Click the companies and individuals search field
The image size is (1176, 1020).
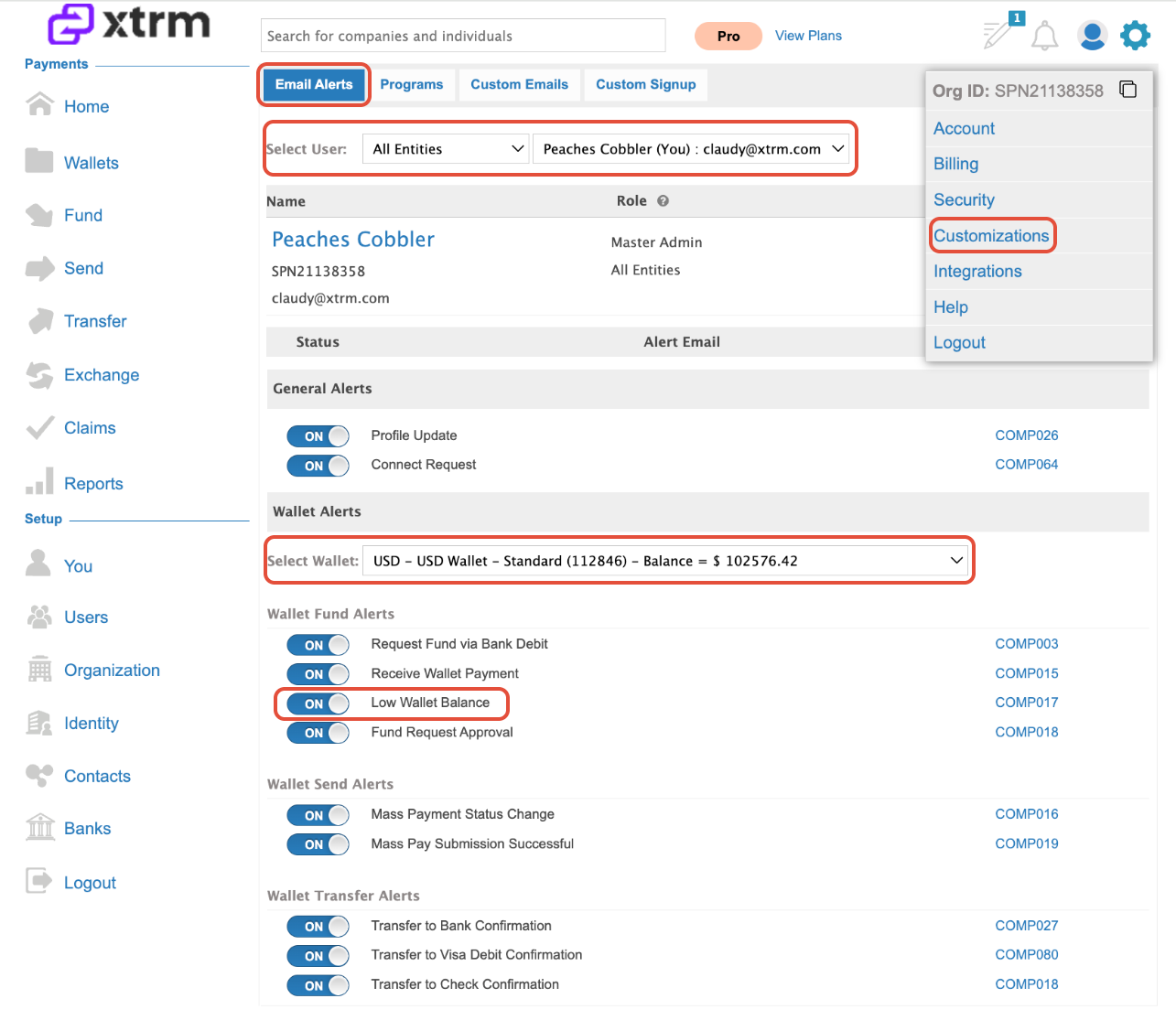[463, 36]
